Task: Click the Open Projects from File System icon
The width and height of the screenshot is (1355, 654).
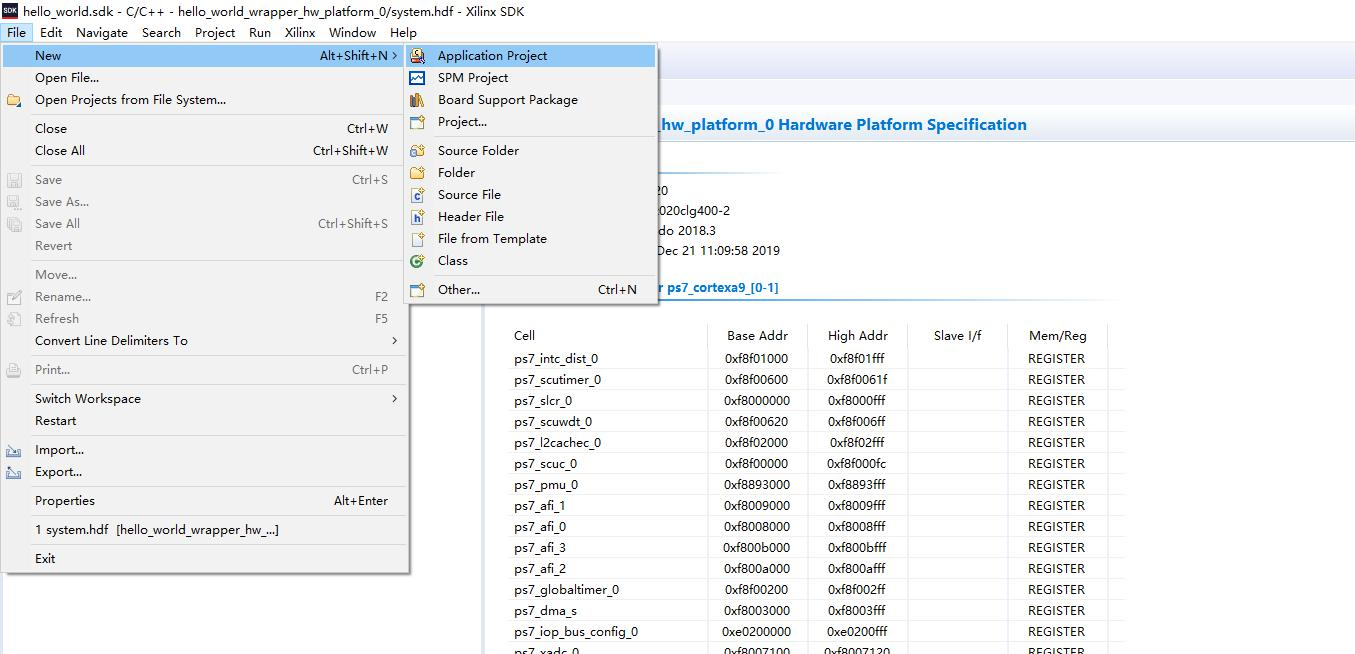Action: coord(14,100)
